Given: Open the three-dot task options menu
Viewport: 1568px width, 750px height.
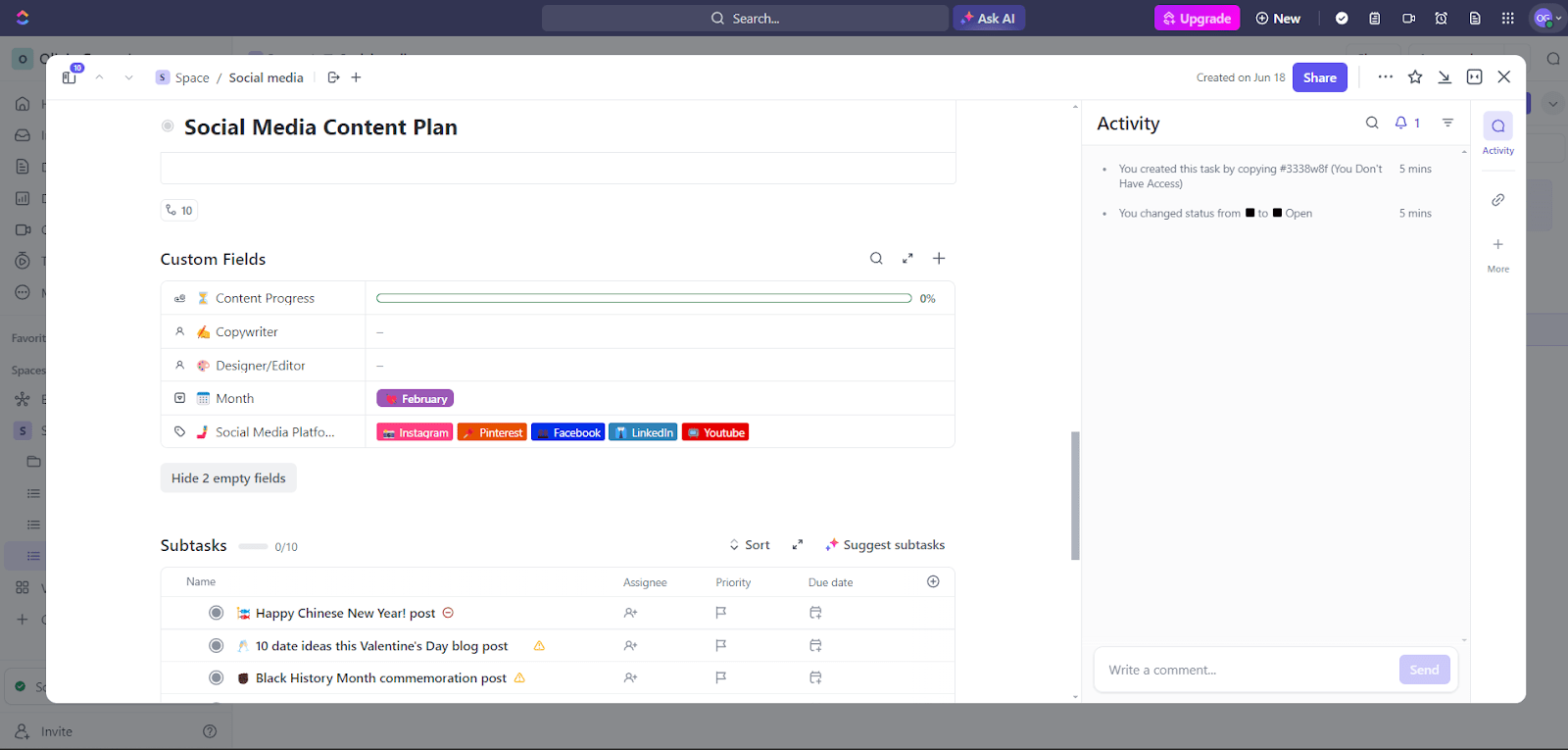Looking at the screenshot, I should (x=1385, y=76).
